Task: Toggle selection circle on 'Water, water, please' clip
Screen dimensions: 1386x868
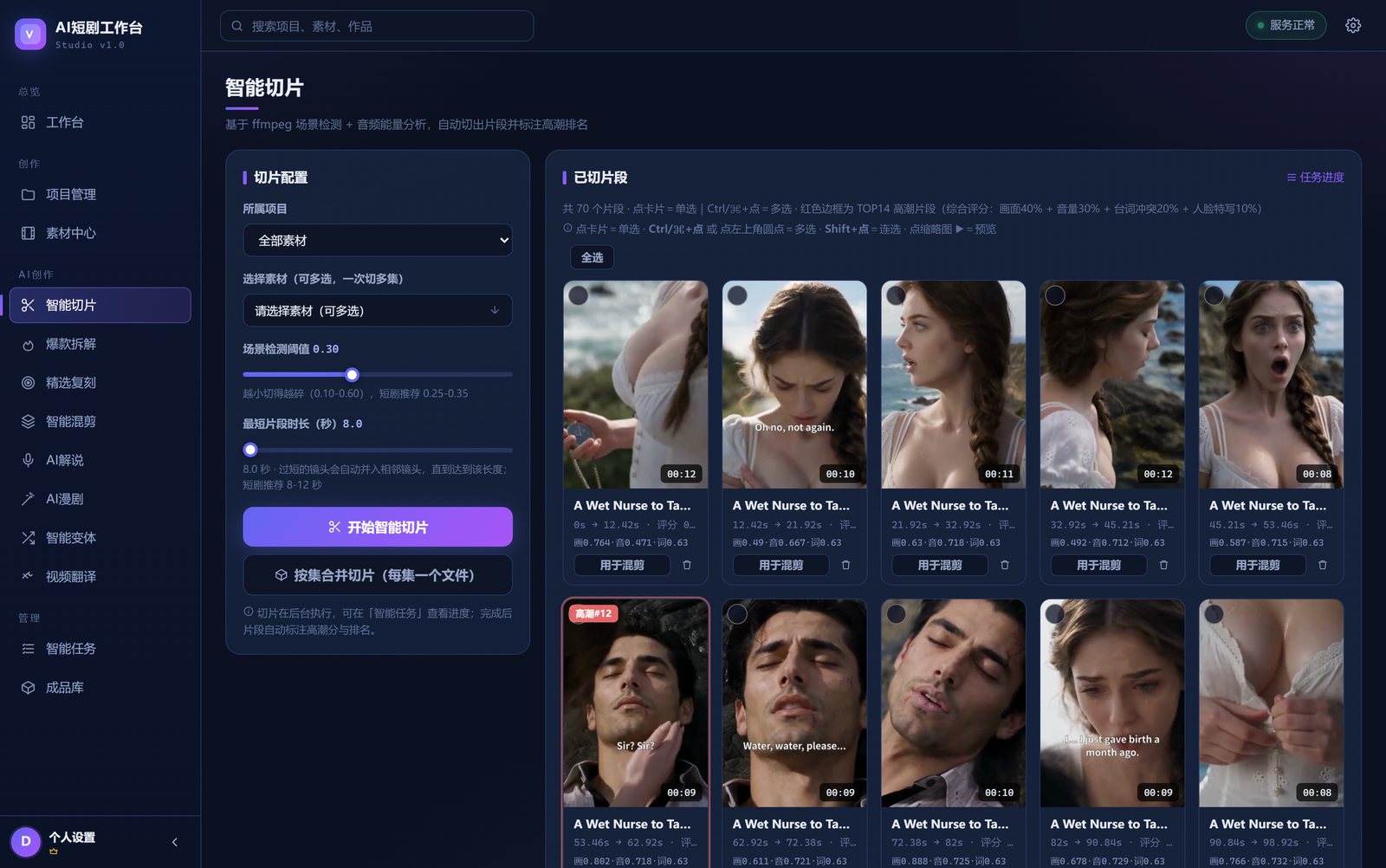Action: coord(737,614)
